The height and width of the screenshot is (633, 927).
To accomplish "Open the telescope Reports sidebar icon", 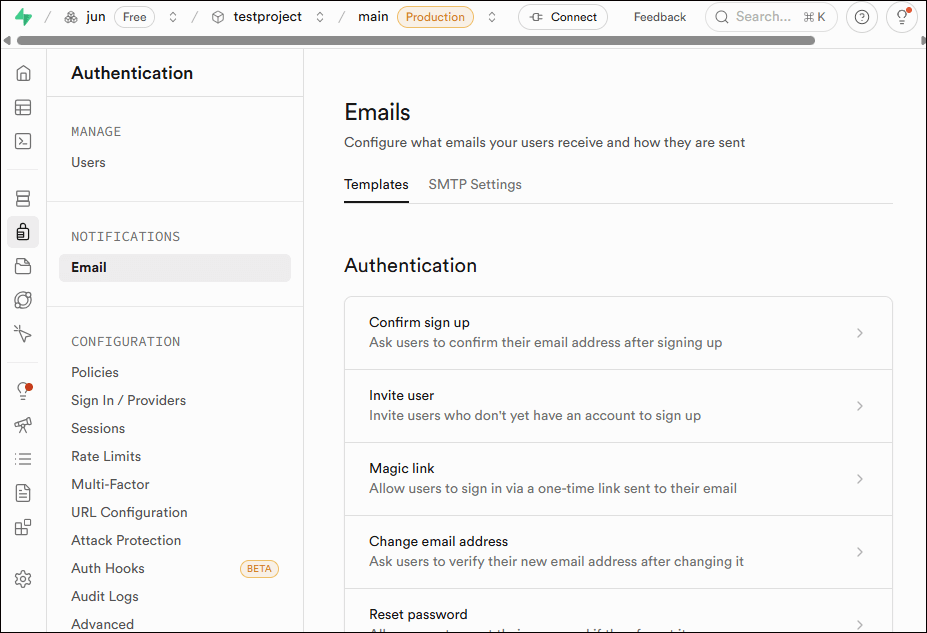I will pos(23,425).
